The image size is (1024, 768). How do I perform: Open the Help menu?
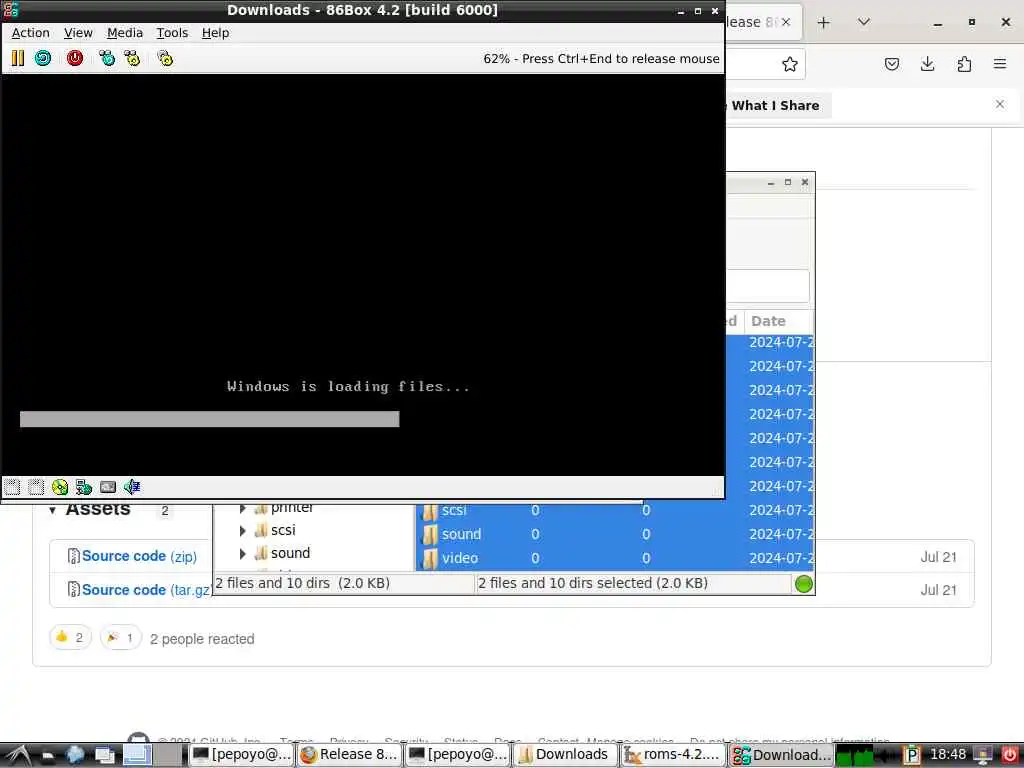[215, 33]
